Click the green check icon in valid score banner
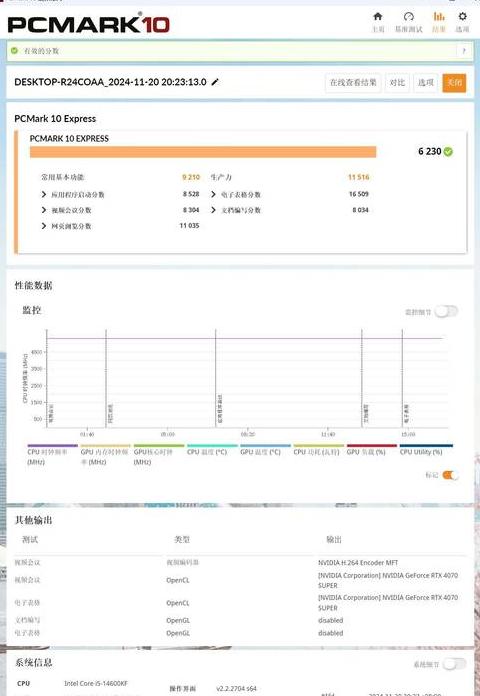Viewport: 480px width, 696px height. [x=15, y=51]
